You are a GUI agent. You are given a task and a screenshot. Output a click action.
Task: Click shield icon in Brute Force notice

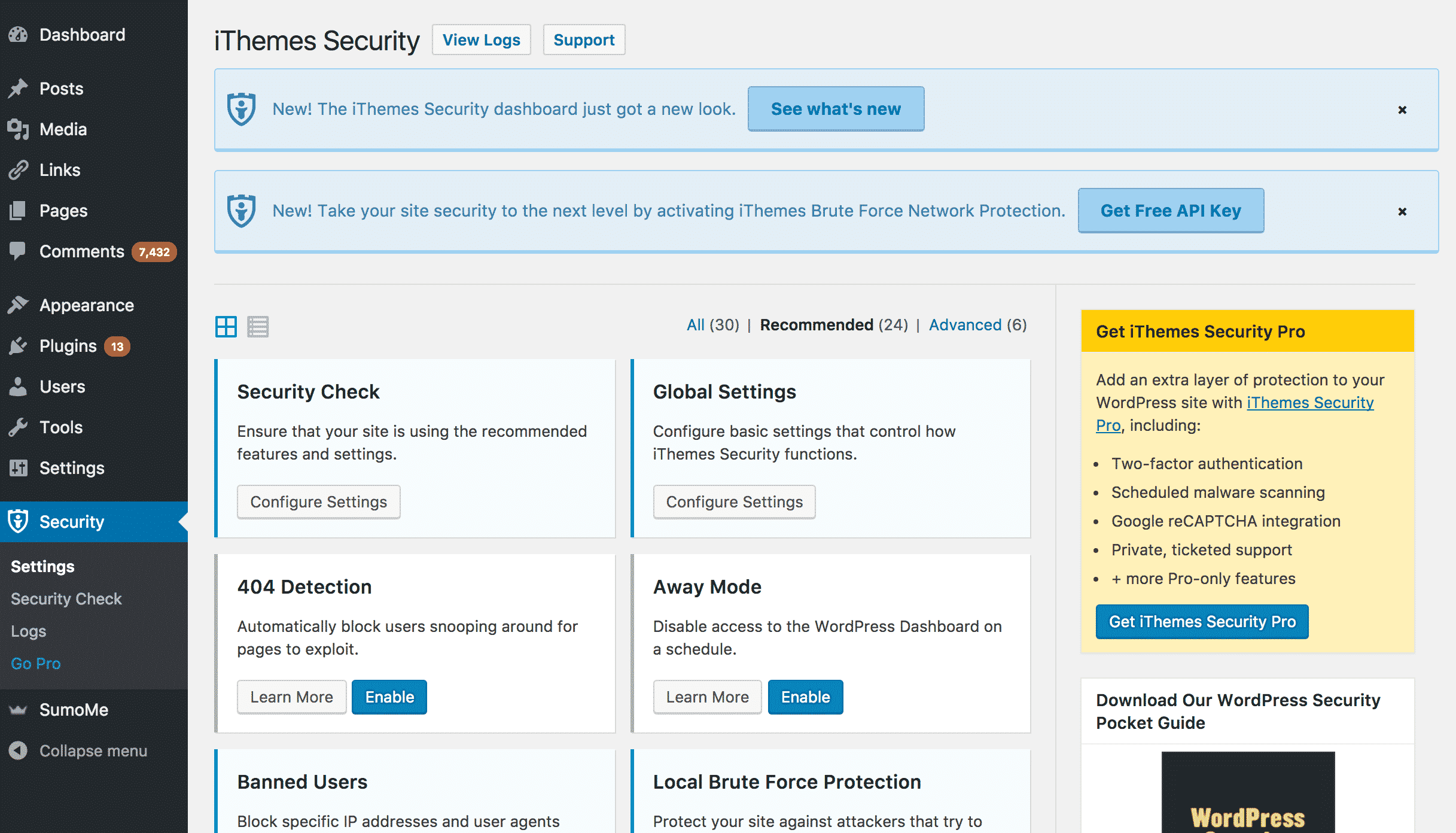click(242, 211)
